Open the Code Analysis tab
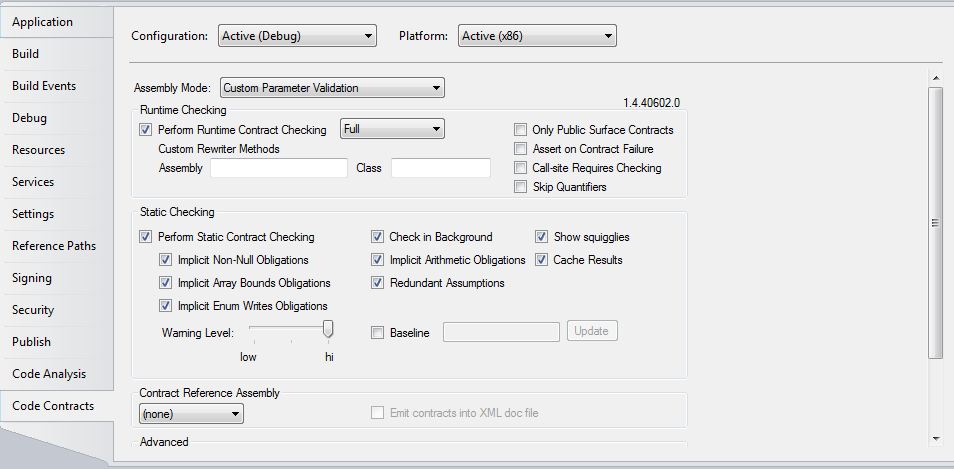Screen dimensions: 954x469 point(49,374)
